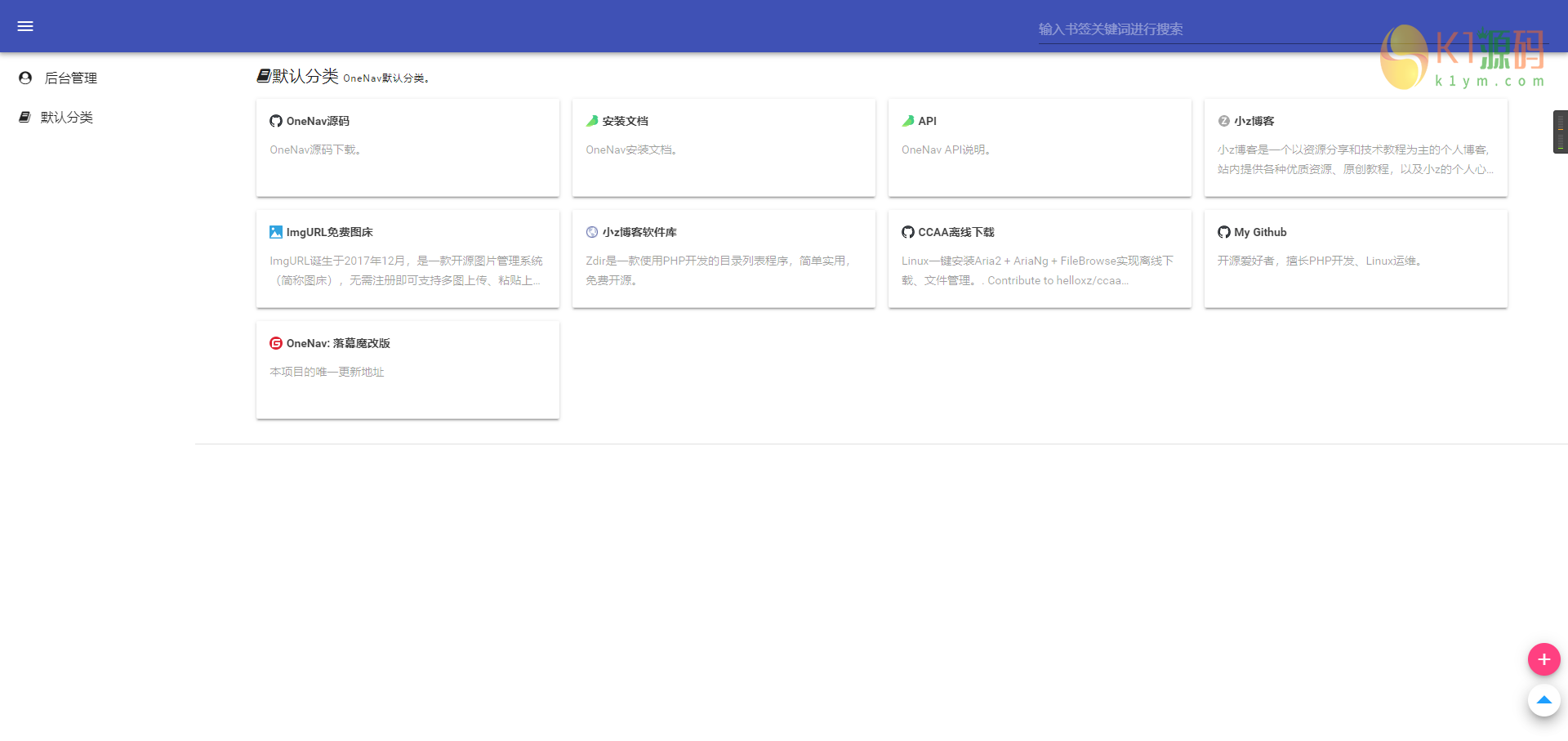
Task: Click the ImgURL诞生于2017年12月 description text
Action: pyautogui.click(x=407, y=270)
